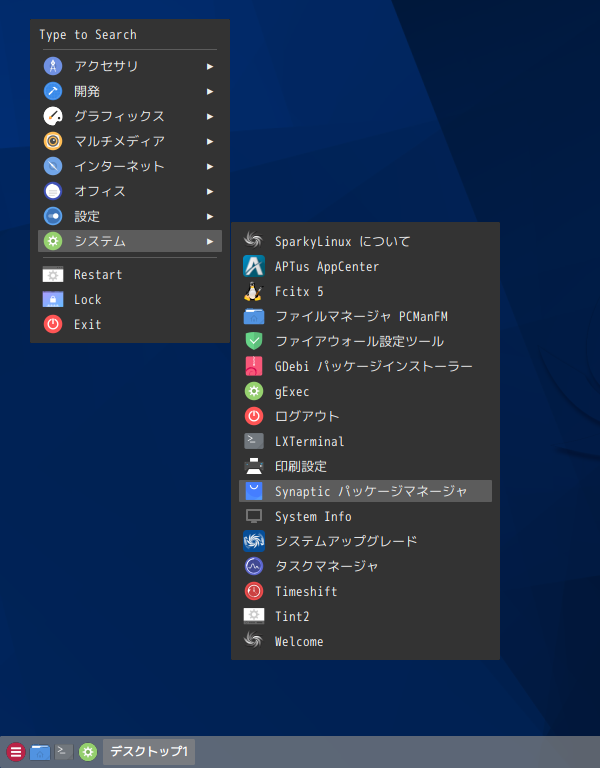Launch ファイアウォール設定ツール from menu
The width and height of the screenshot is (600, 768).
(365, 341)
